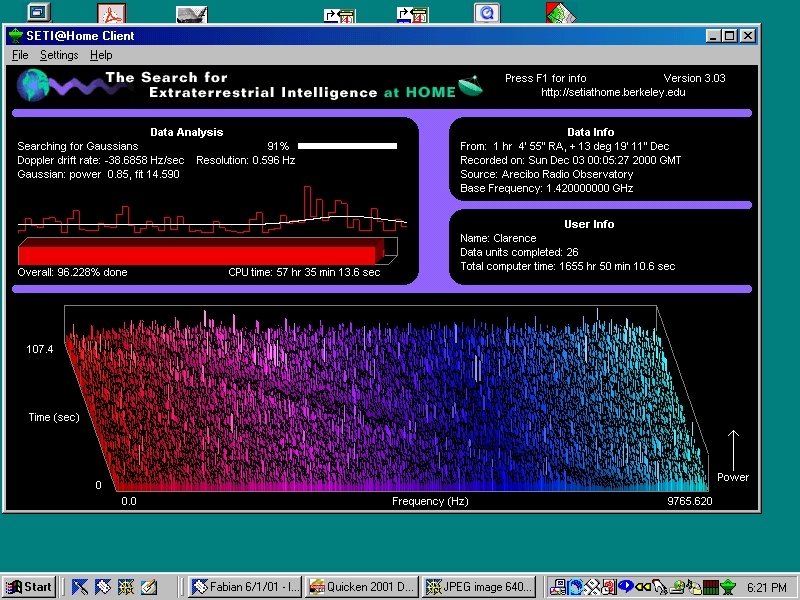Click the Start button
The height and width of the screenshot is (600, 800).
point(29,587)
